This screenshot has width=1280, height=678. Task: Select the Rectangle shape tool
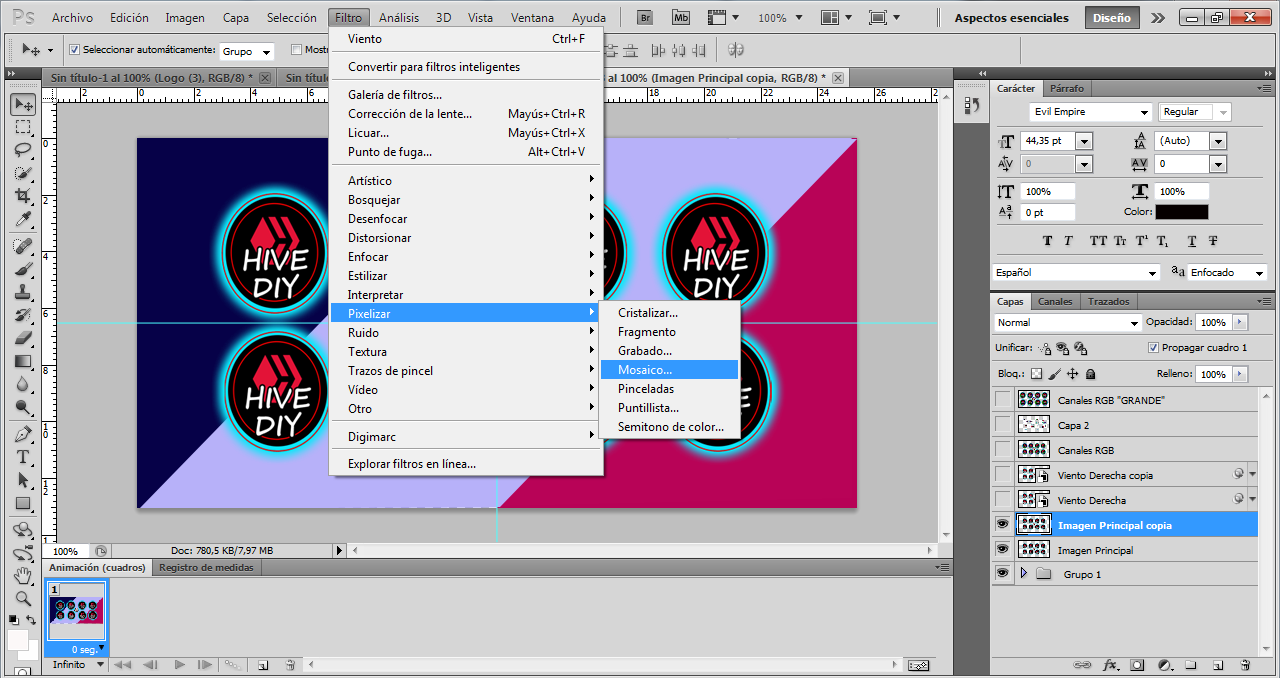point(23,503)
